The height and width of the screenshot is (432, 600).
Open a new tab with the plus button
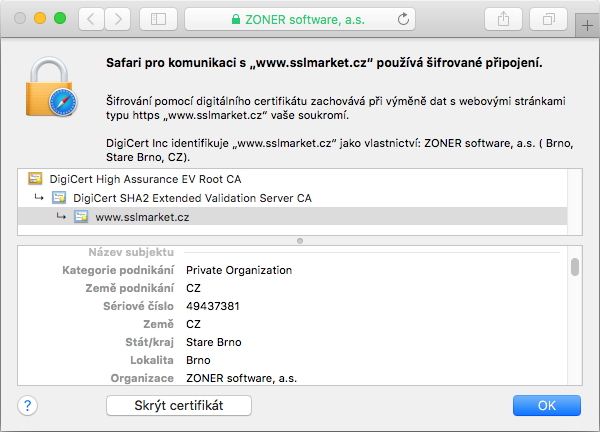point(587,26)
